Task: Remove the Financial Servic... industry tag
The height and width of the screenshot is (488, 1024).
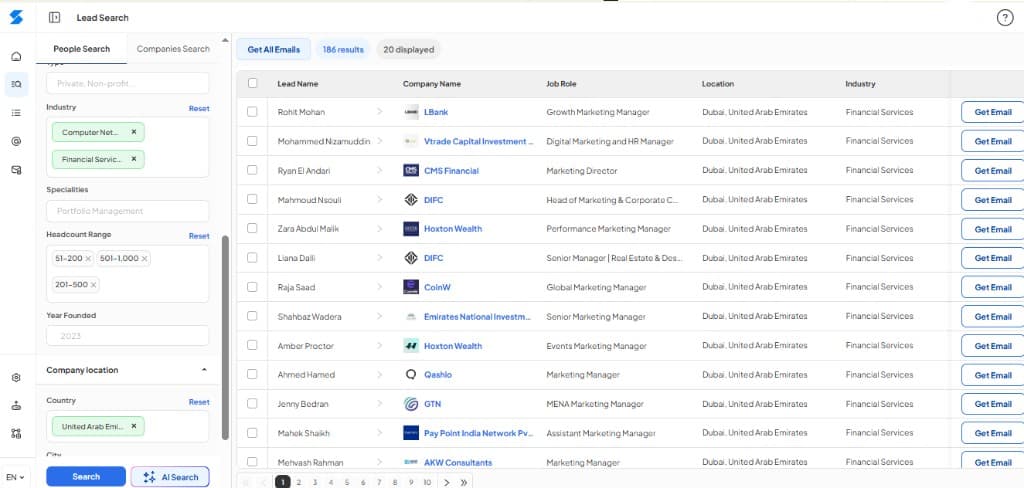Action: [x=134, y=159]
